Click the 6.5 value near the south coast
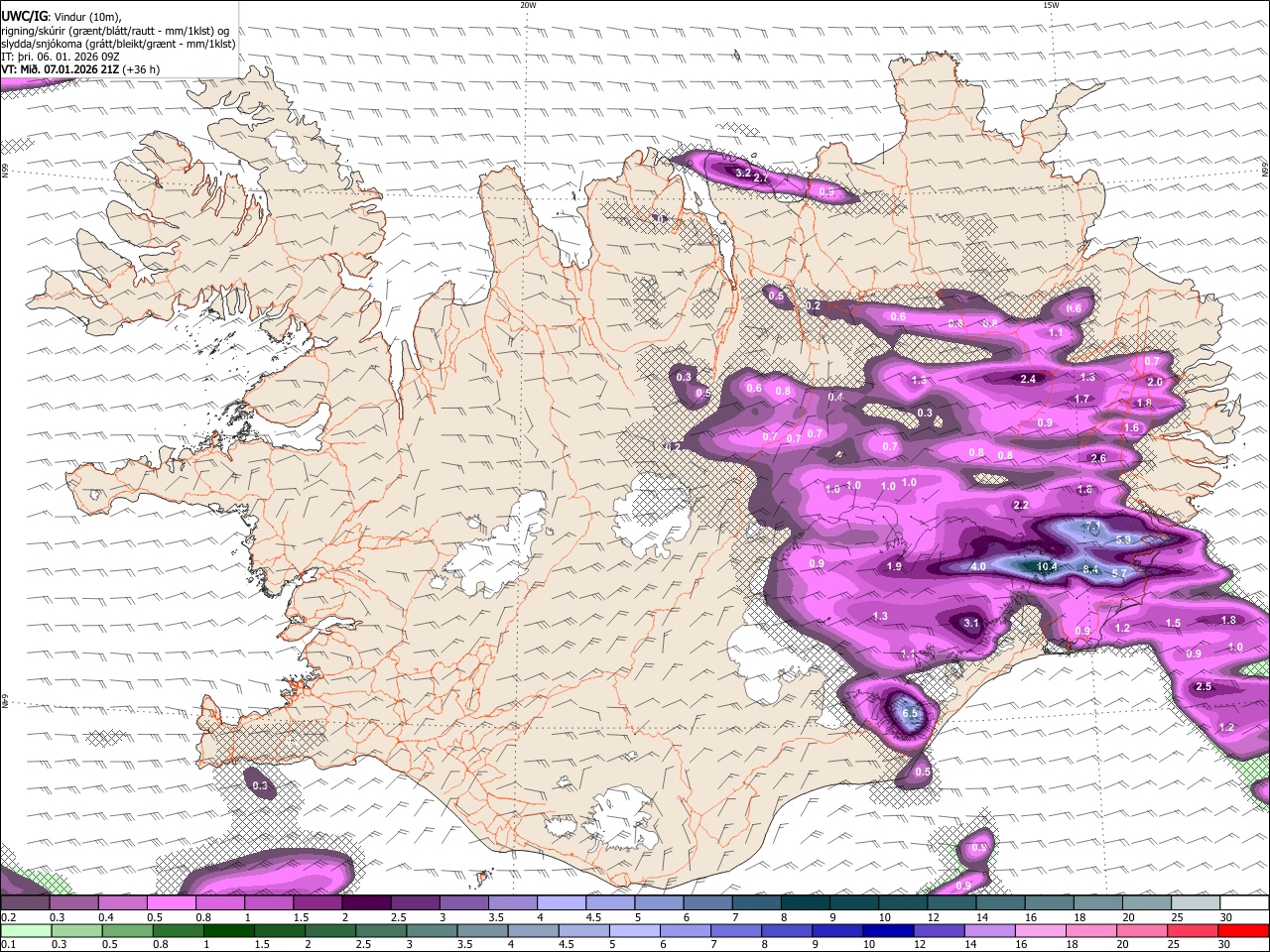1270x952 pixels. (x=911, y=713)
